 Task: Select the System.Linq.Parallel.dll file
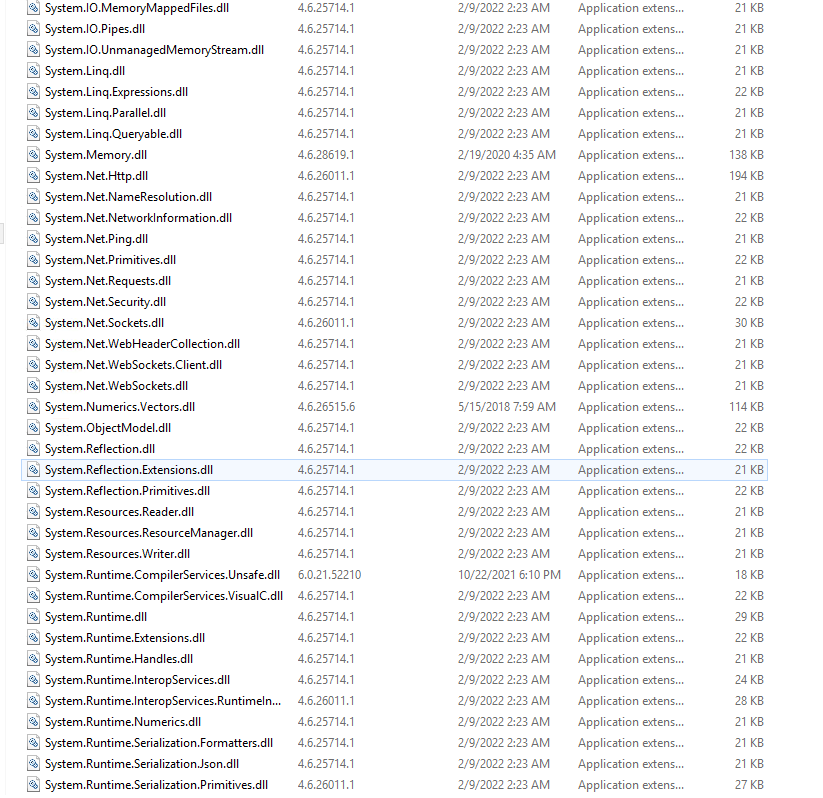(105, 112)
